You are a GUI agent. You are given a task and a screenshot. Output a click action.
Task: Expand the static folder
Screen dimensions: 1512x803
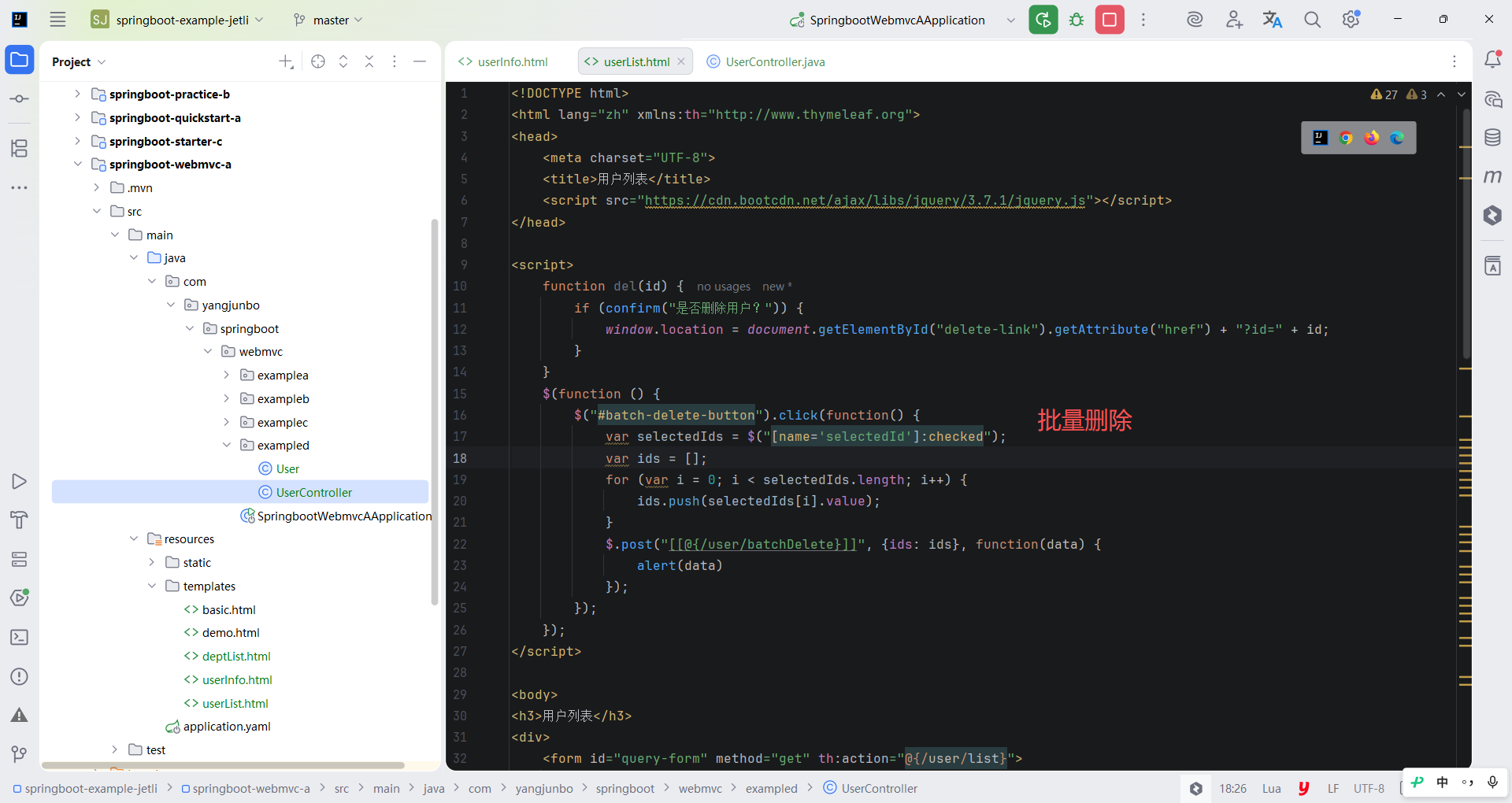[x=152, y=562]
